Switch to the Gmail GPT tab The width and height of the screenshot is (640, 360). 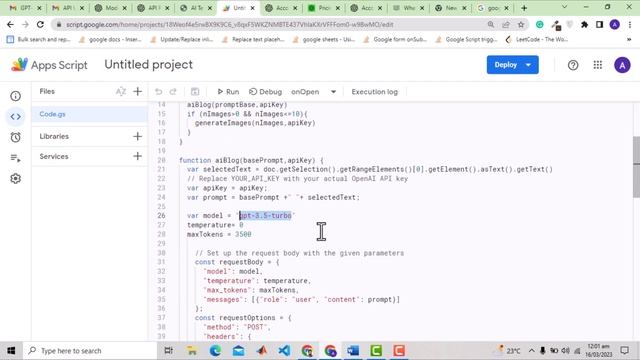pos(26,8)
